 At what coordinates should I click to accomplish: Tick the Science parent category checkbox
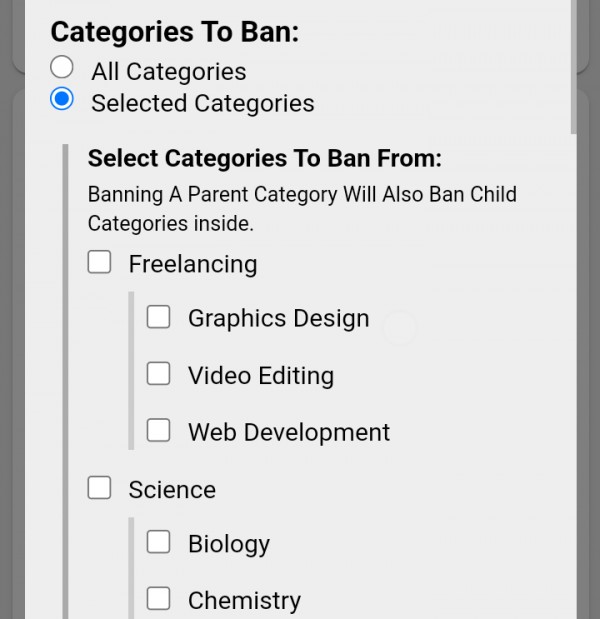[99, 487]
